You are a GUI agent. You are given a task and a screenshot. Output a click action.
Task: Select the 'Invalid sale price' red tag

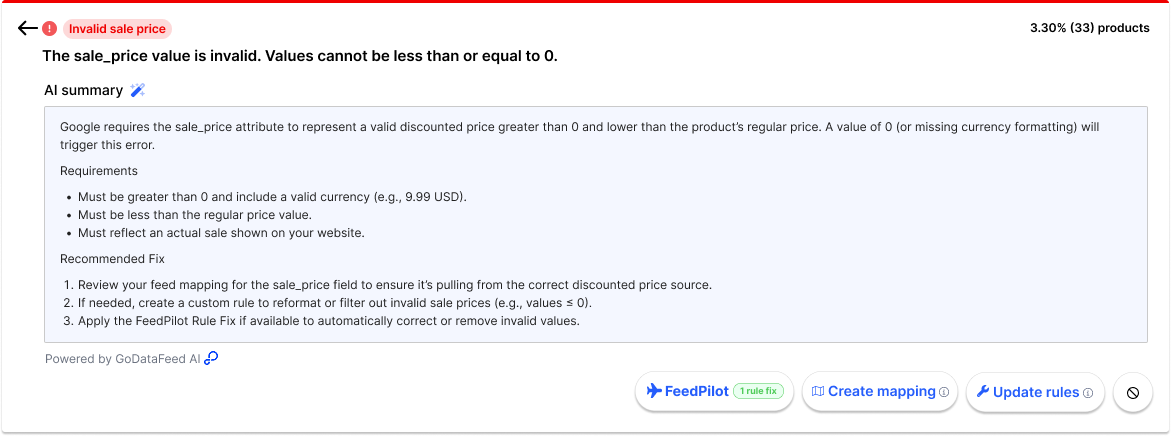click(x=117, y=29)
